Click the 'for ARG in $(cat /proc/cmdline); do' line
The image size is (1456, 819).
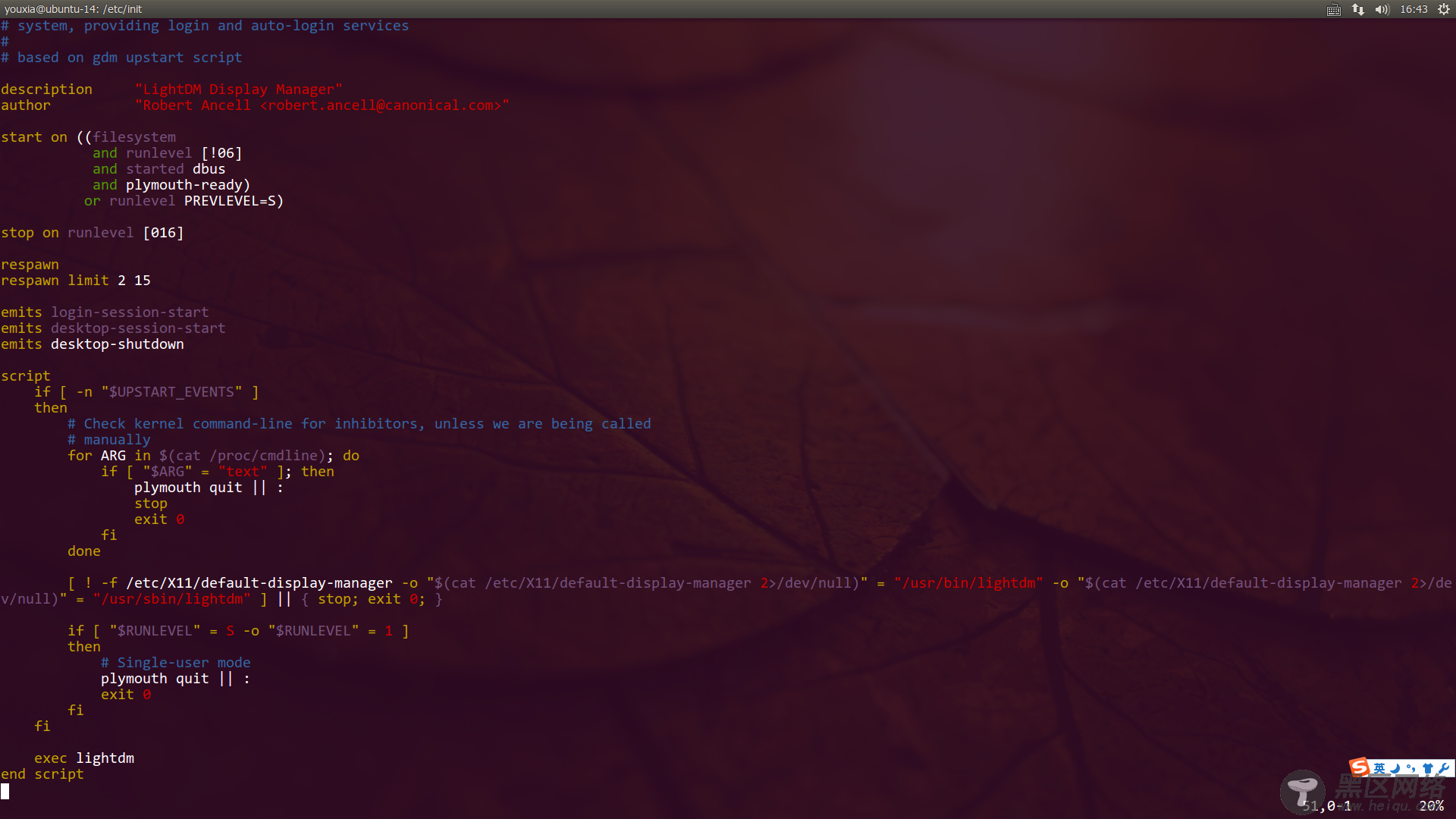pos(213,456)
